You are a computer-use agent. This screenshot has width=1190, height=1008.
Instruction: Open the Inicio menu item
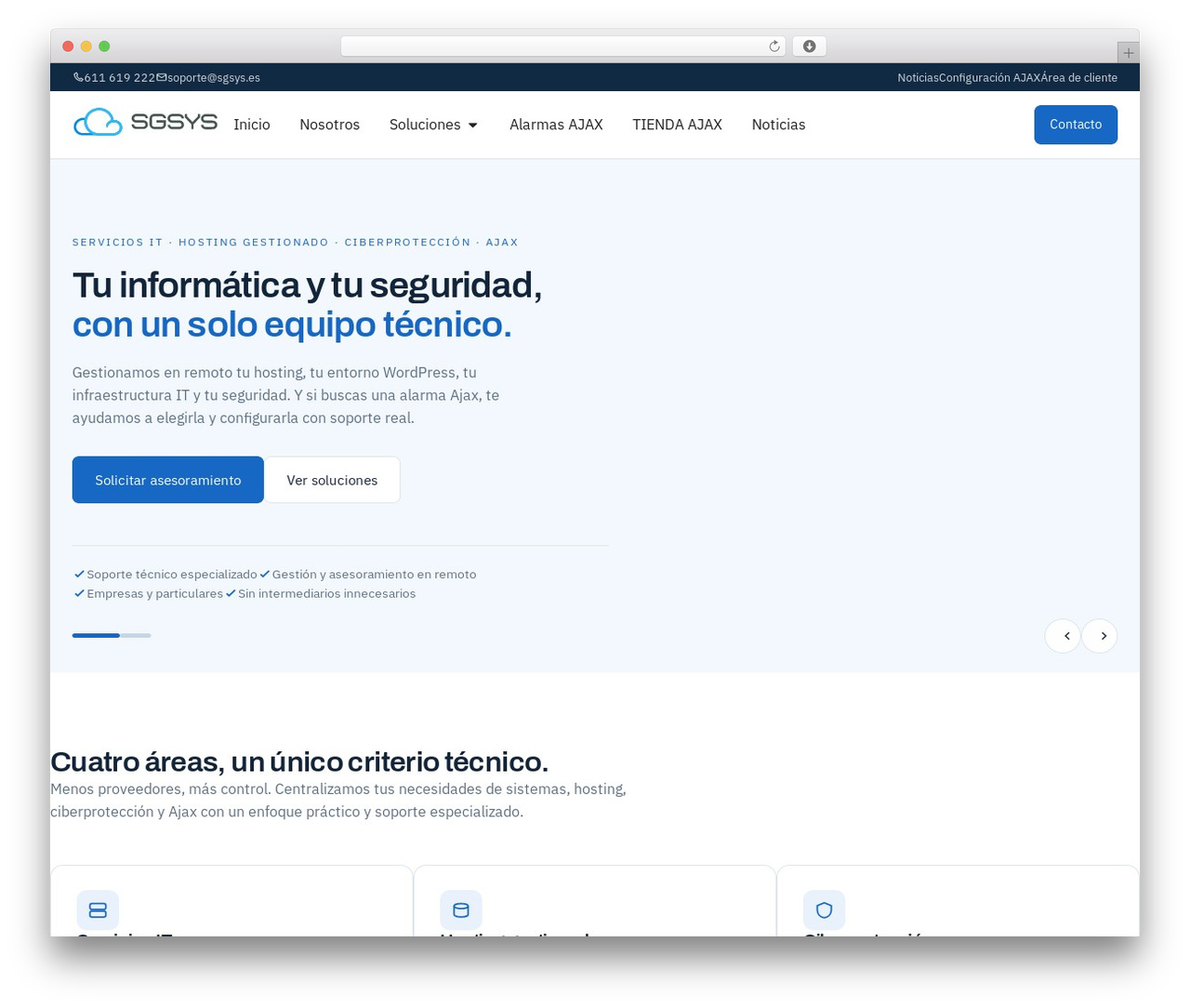click(252, 125)
